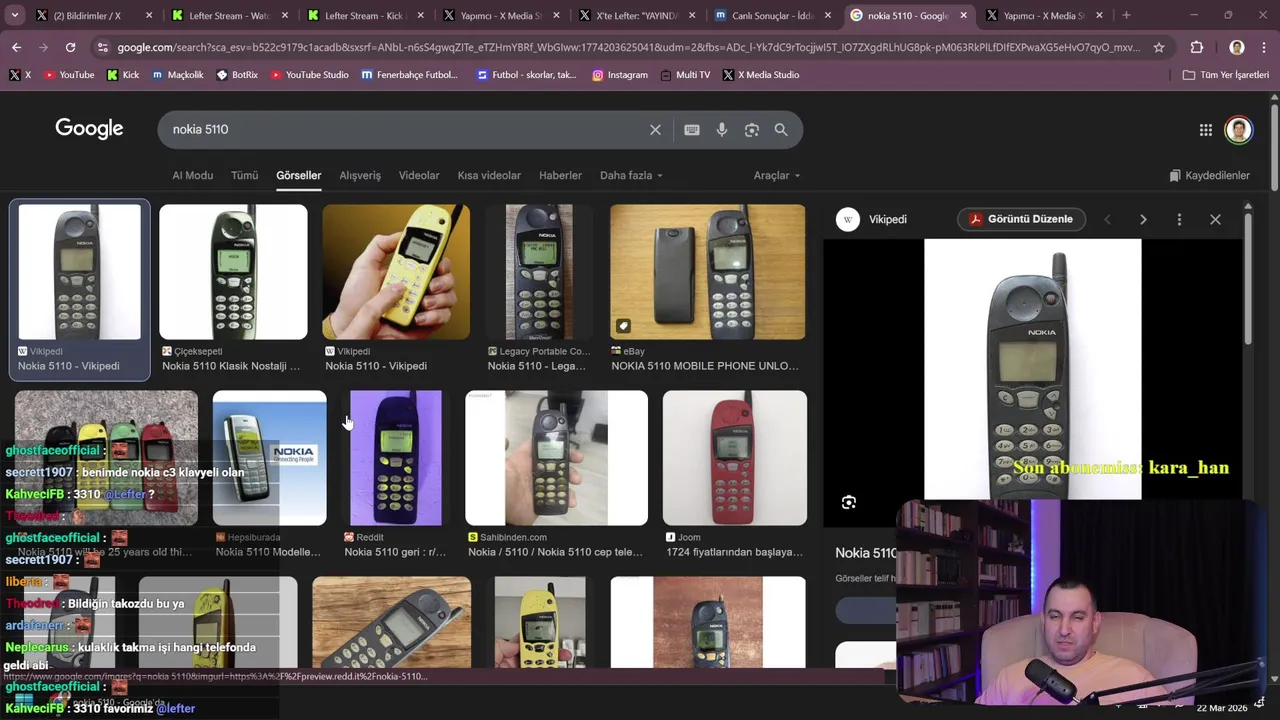Open the eBay Nokia 5110 thumbnail
1280x720 pixels.
pyautogui.click(x=708, y=272)
